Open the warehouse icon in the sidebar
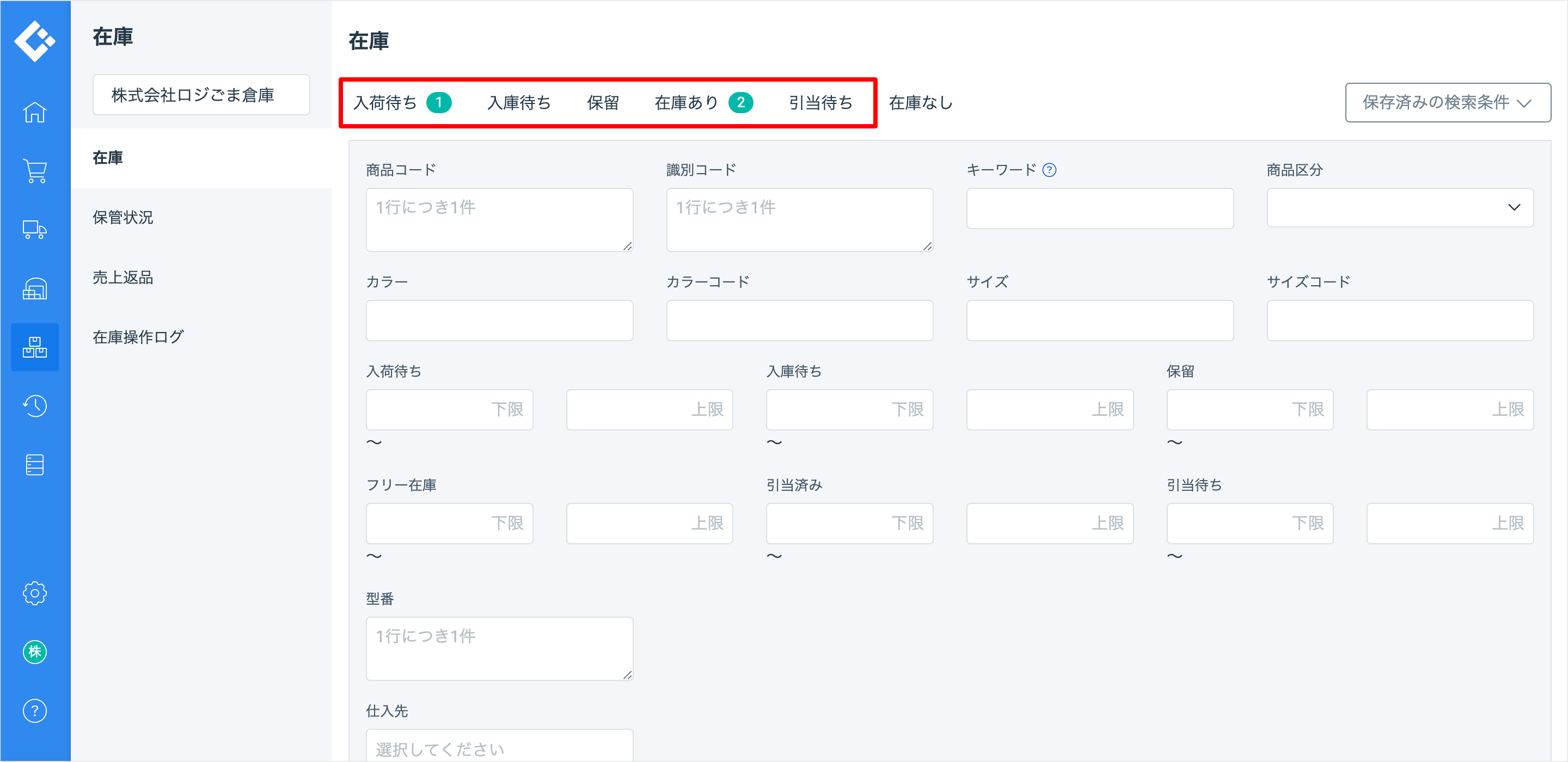Image resolution: width=1568 pixels, height=762 pixels. pos(35,288)
